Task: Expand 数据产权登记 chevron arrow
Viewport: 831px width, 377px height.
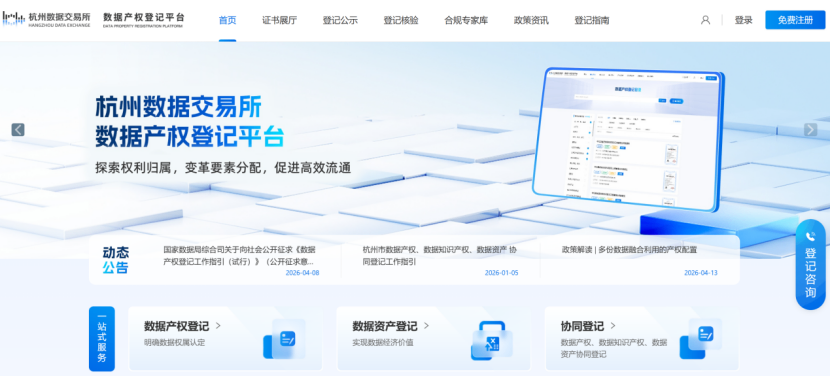Action: 218,326
